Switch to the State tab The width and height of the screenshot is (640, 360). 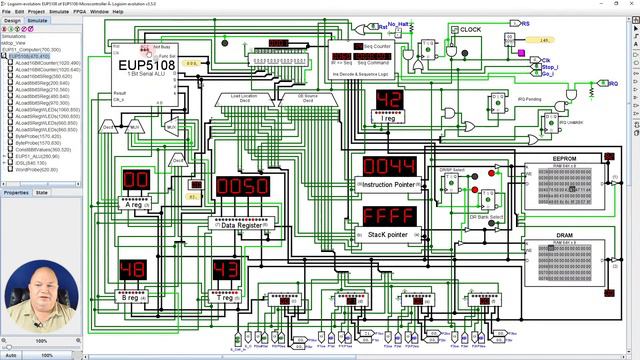coord(41,192)
